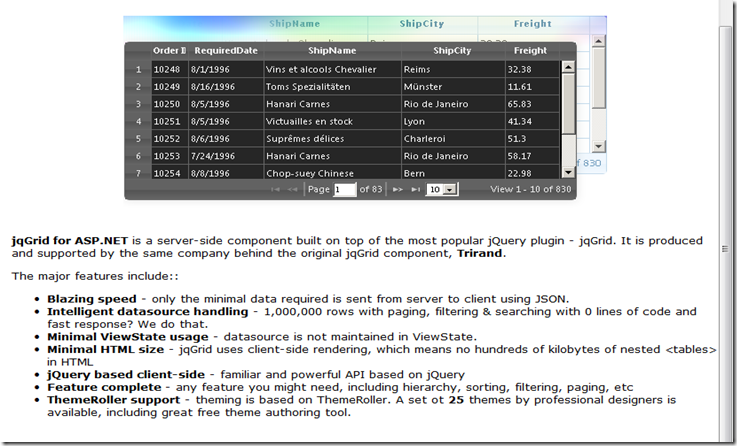Sort by RequiredDate column header
The height and width of the screenshot is (446, 737).
tap(226, 50)
